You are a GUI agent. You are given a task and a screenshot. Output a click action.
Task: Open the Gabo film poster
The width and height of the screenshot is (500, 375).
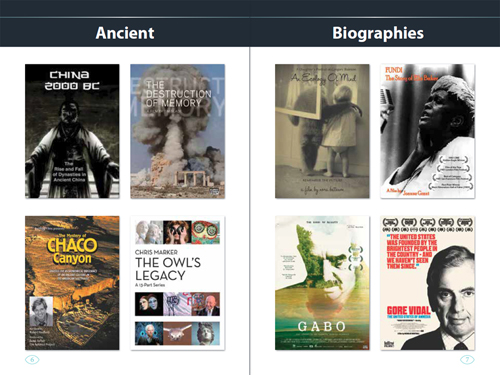pyautogui.click(x=322, y=283)
